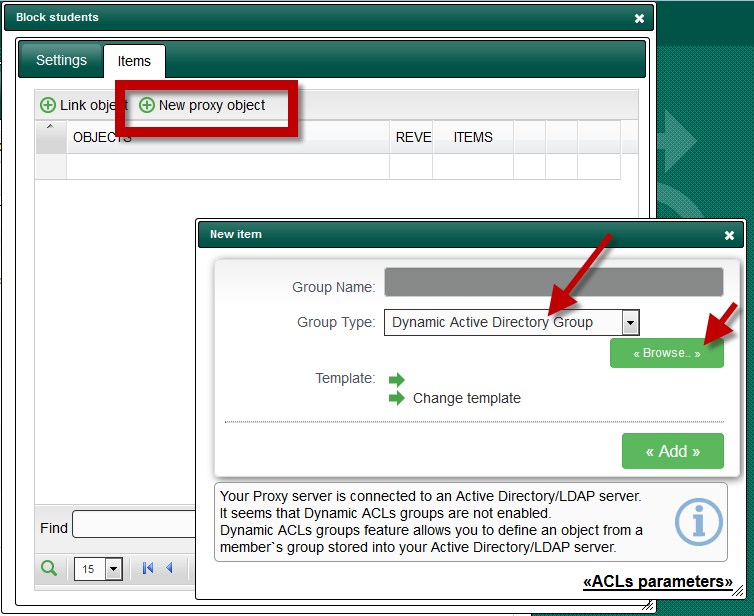Open the ACLs parameters link

point(657,581)
